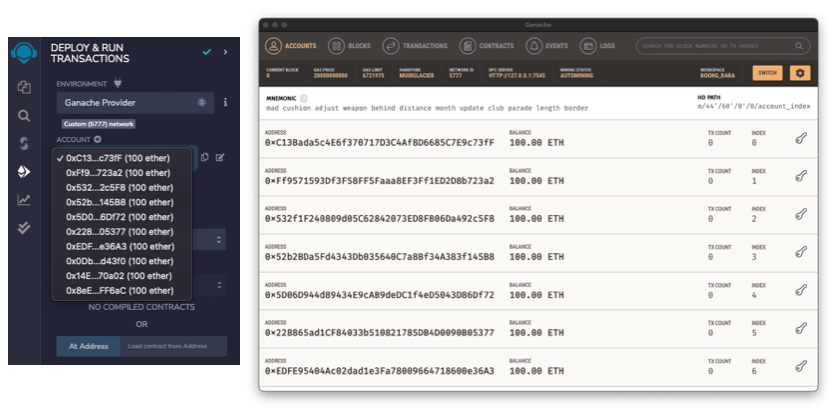Click address 0x228865ad1CF84033b510821785DB4D0090B05377
Image resolution: width=833 pixels, height=413 pixels.
(x=379, y=333)
